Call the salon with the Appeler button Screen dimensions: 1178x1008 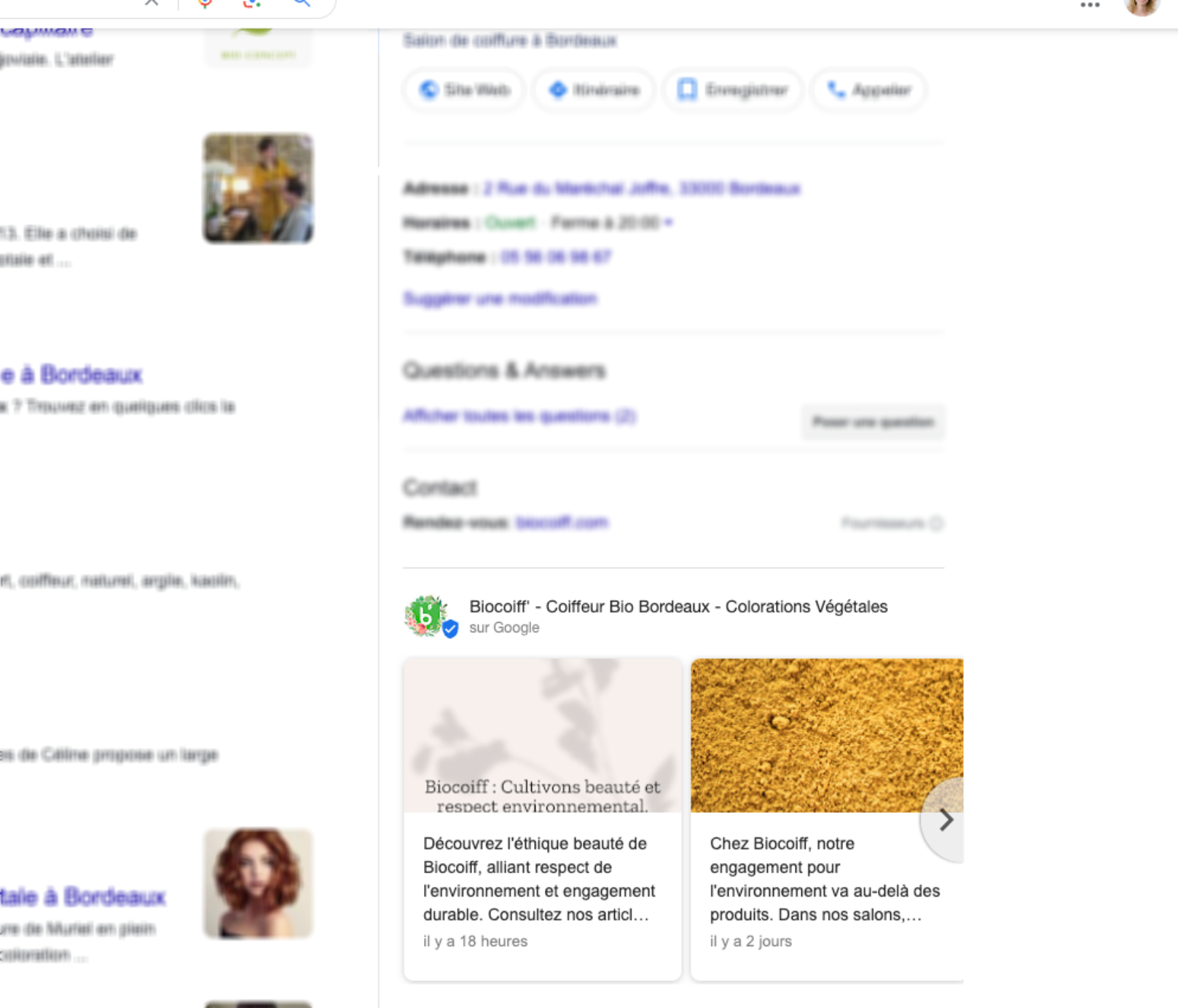click(868, 90)
